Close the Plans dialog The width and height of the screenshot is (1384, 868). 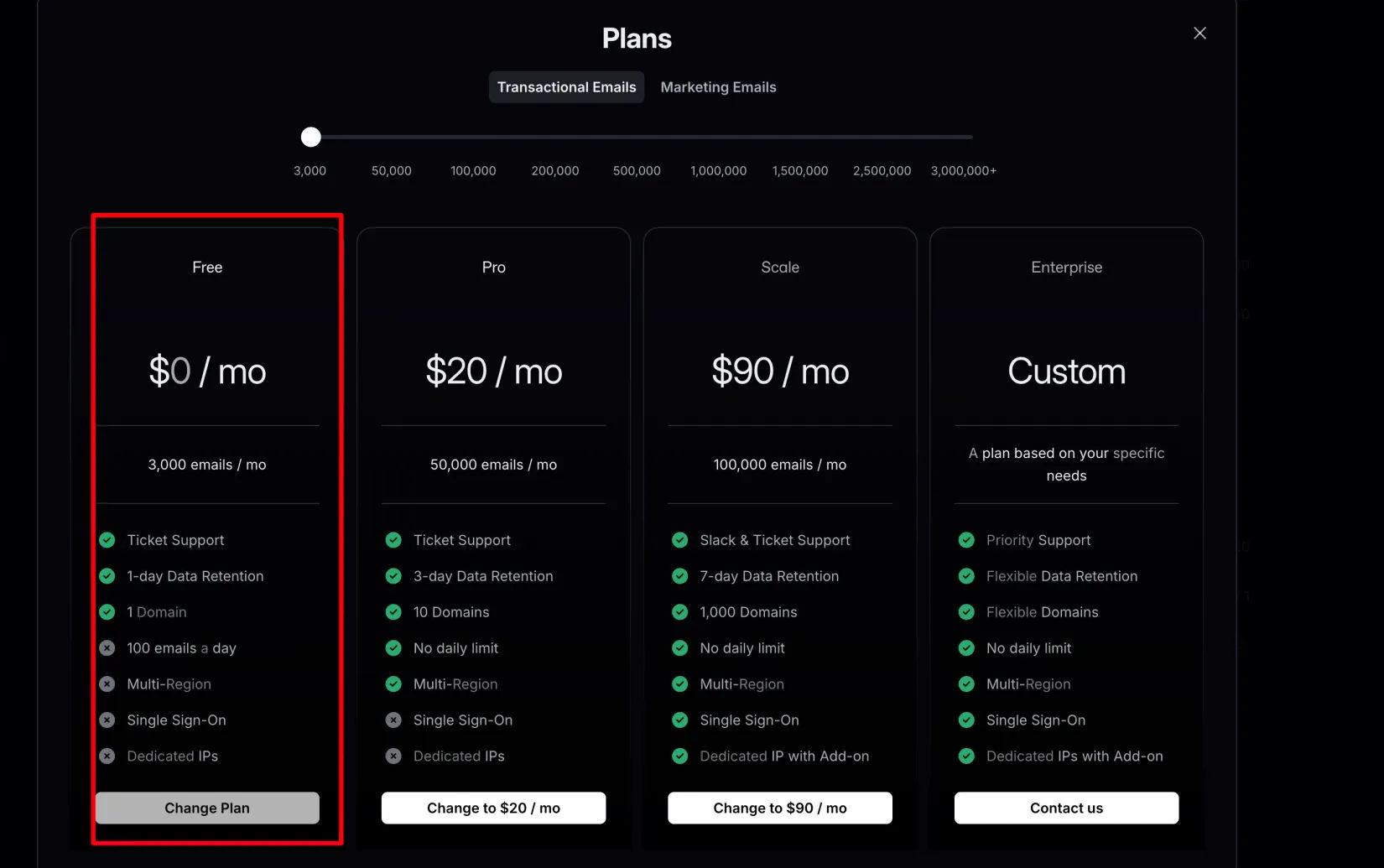(1199, 34)
